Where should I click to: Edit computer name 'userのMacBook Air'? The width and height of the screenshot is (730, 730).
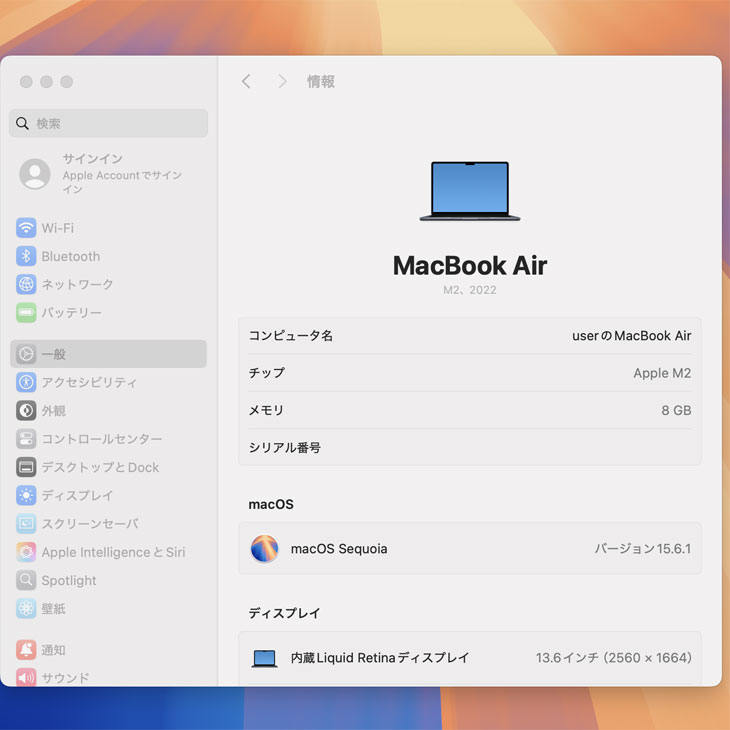coord(631,336)
